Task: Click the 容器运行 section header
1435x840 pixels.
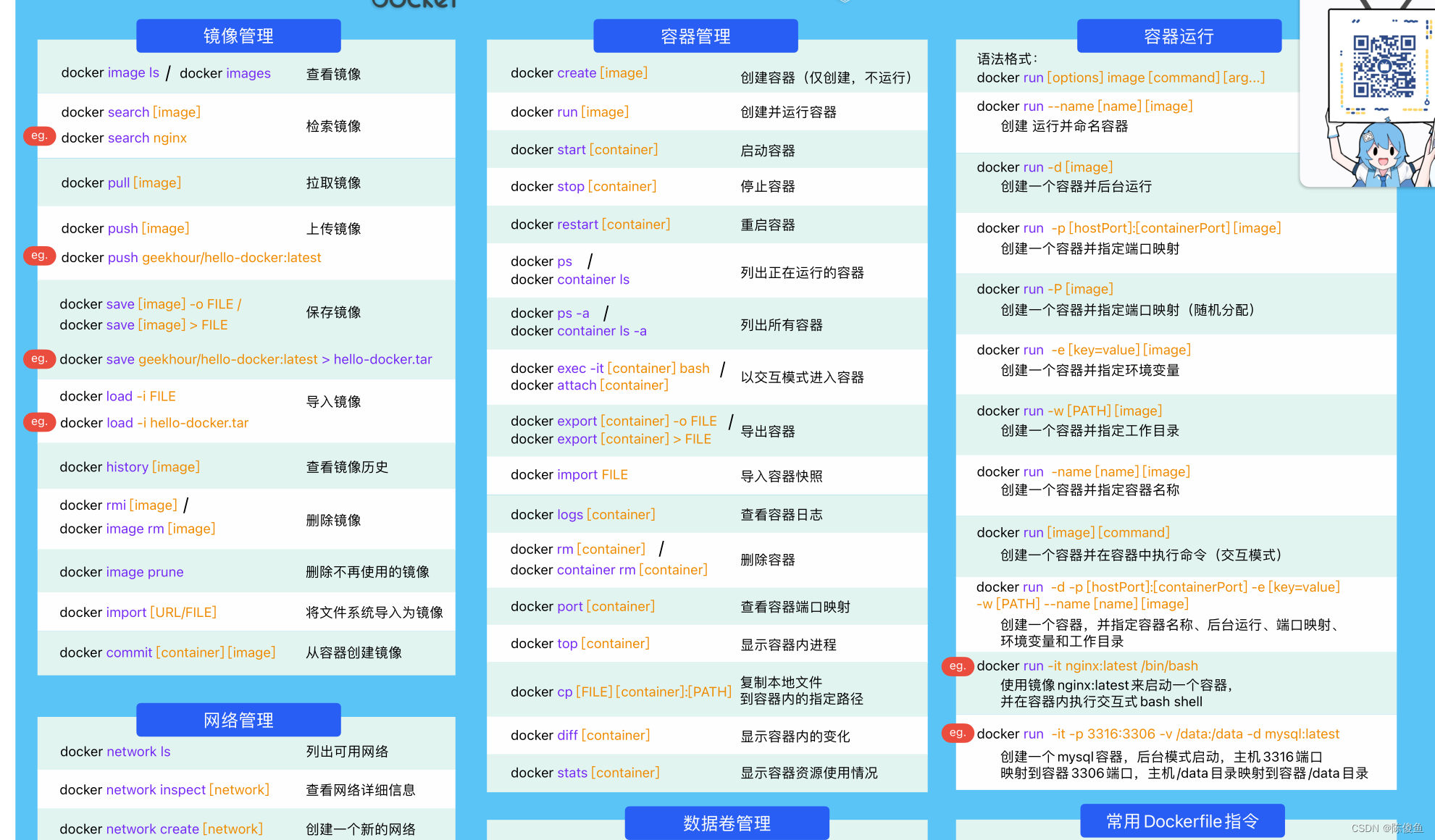Action: [1179, 35]
